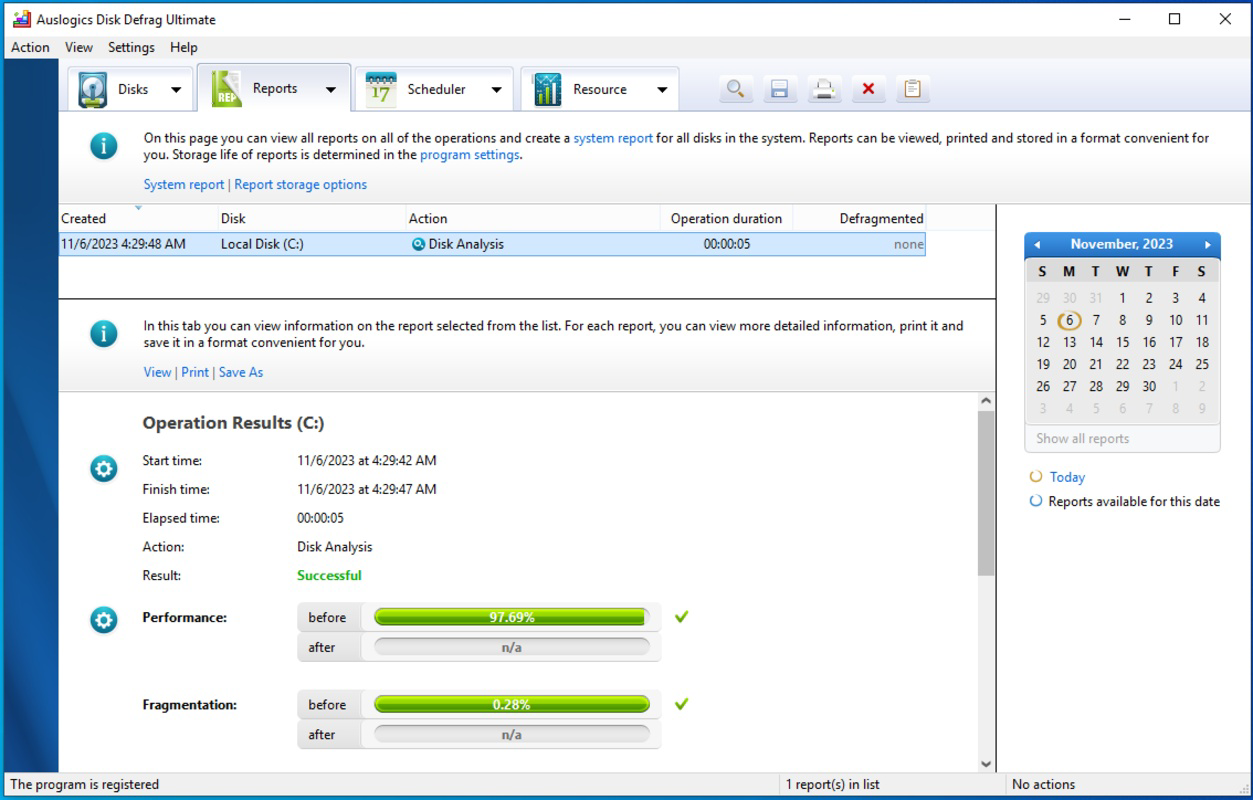Select November 6 in the calendar
Screen dimensions: 1253x800
tap(1069, 320)
